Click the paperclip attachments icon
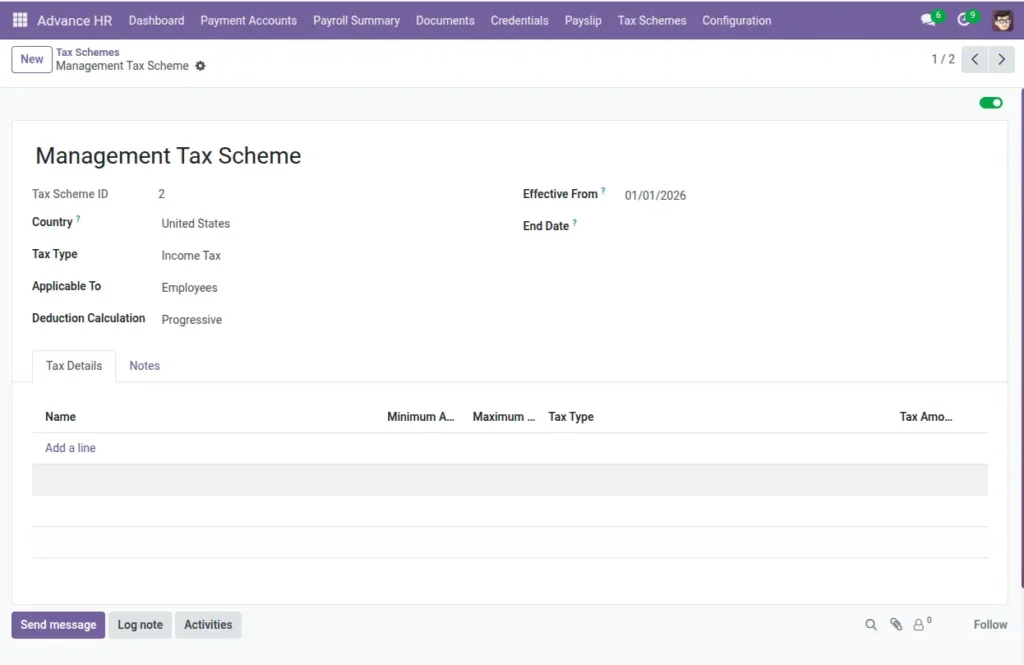1024x665 pixels. tap(896, 625)
